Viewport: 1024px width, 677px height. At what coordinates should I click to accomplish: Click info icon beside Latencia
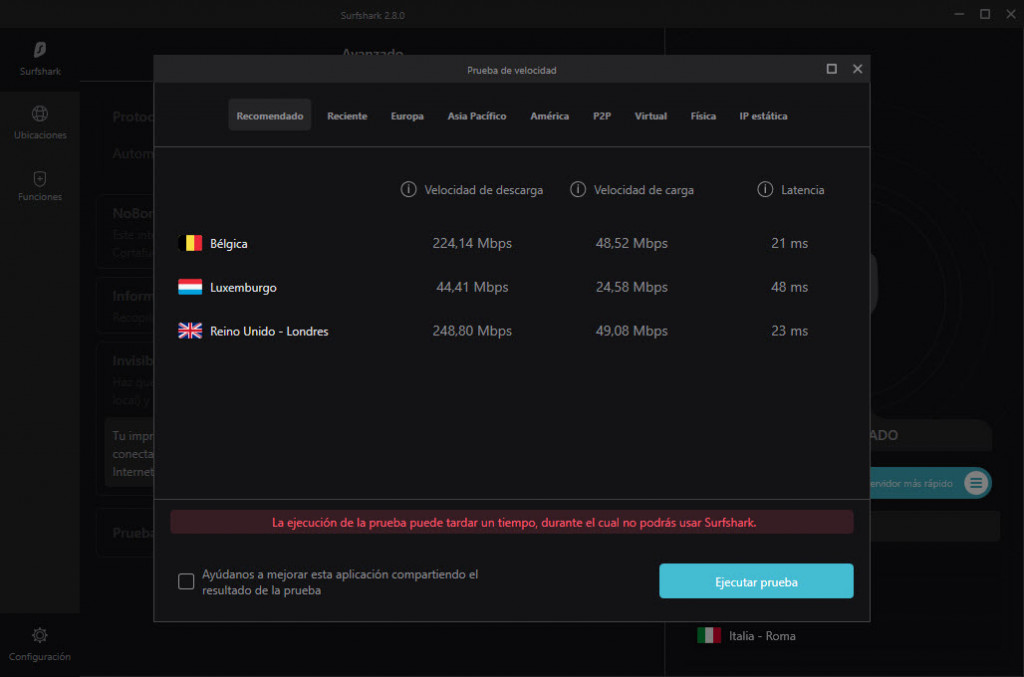pos(765,189)
